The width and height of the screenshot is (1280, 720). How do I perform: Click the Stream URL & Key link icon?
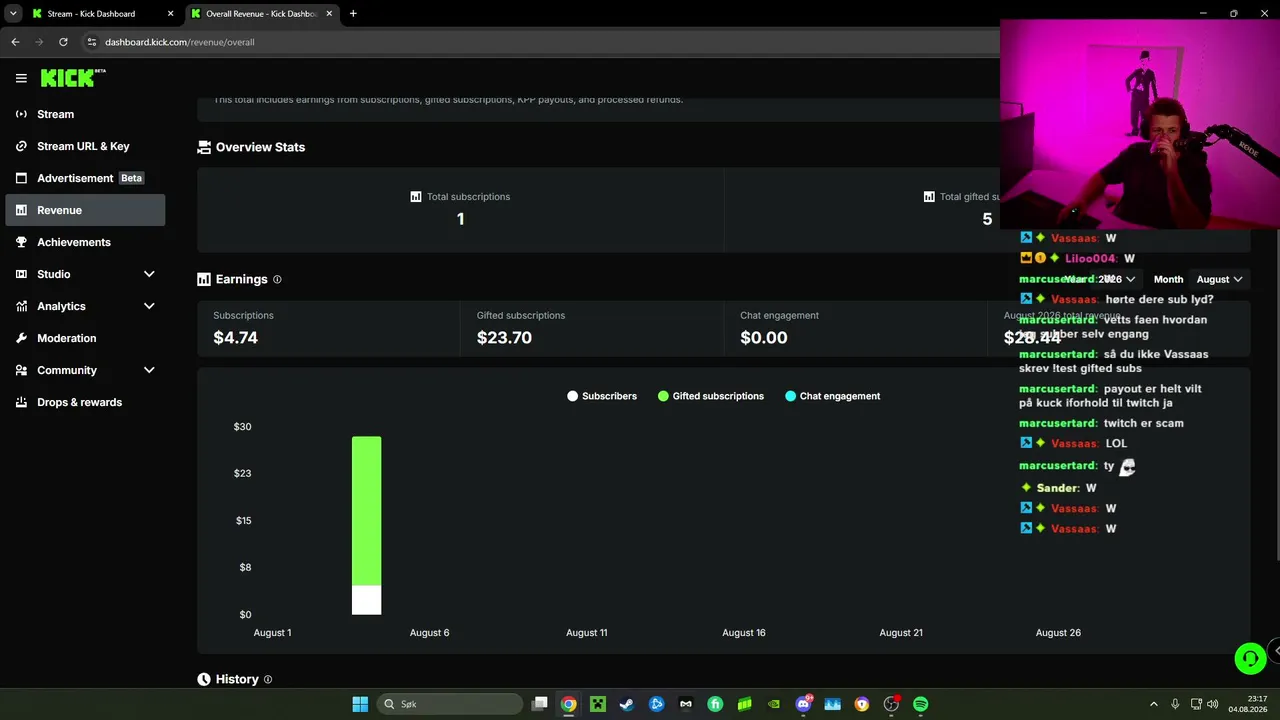21,146
